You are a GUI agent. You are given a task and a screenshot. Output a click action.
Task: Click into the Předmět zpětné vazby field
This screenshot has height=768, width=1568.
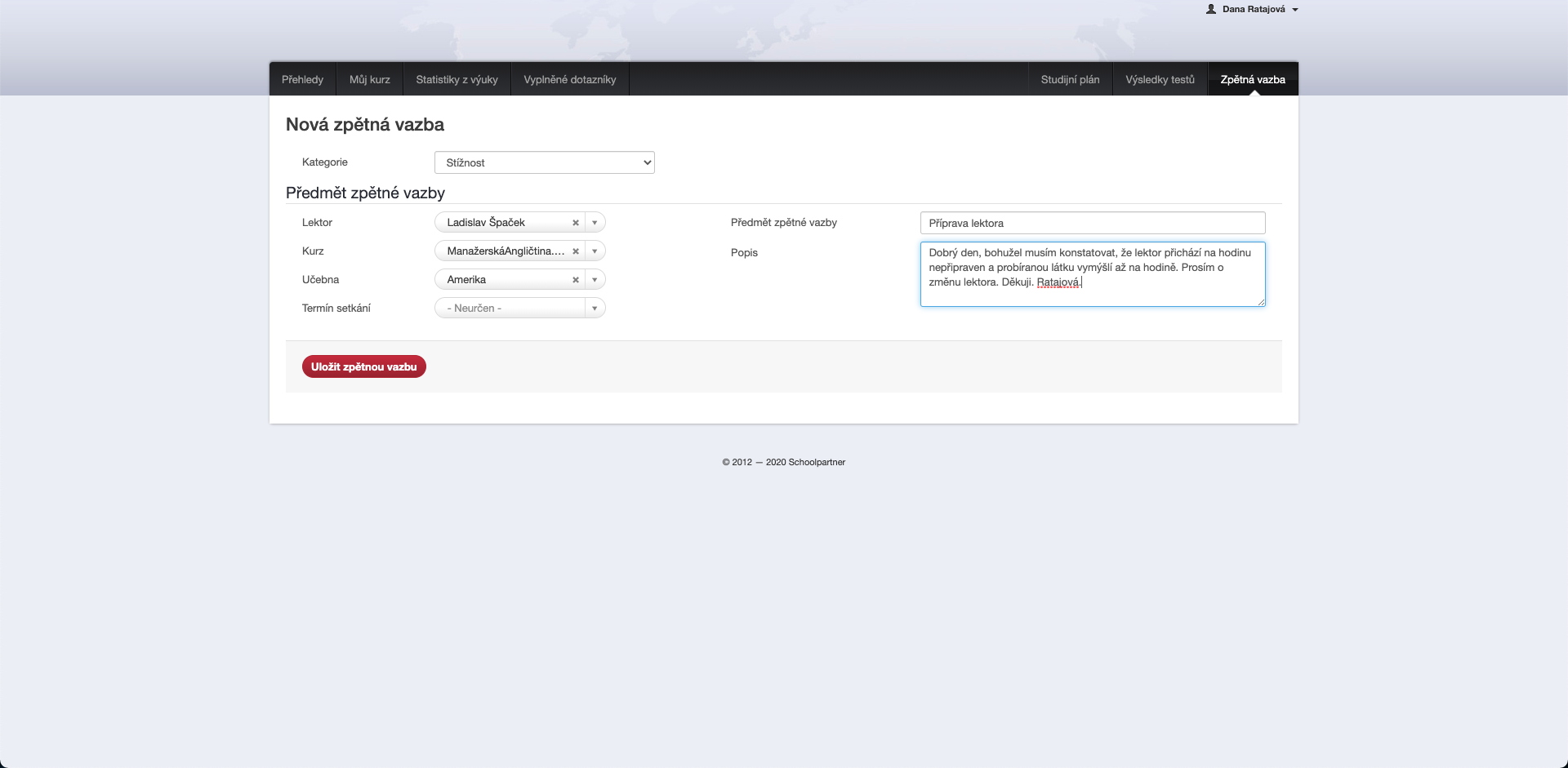[1092, 223]
